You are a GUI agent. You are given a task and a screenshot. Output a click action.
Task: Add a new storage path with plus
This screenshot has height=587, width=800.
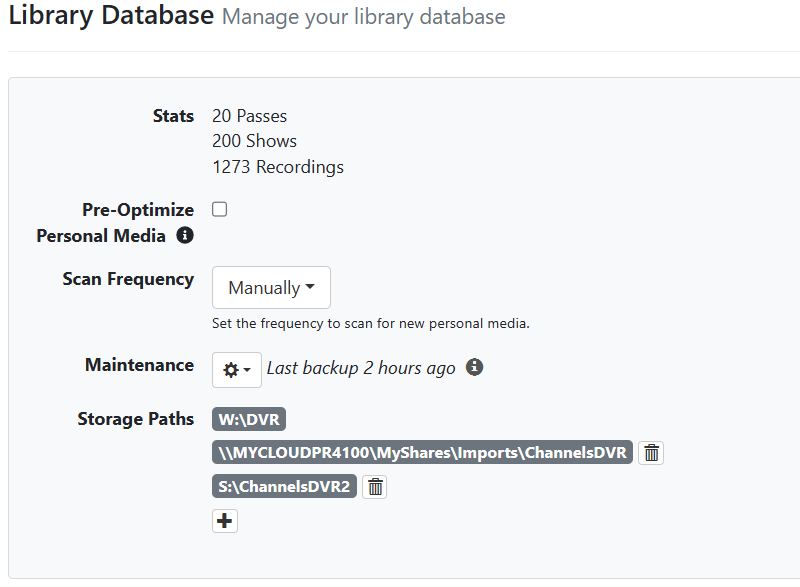(x=225, y=521)
